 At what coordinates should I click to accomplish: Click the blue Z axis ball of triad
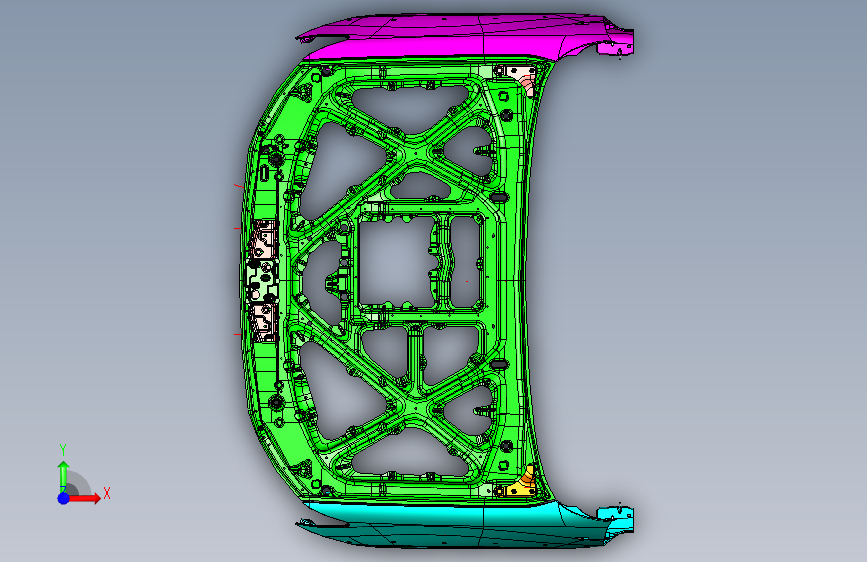pyautogui.click(x=64, y=498)
